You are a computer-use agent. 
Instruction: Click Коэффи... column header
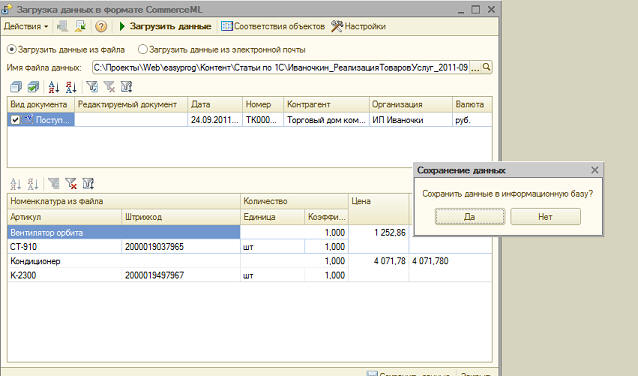click(x=326, y=217)
